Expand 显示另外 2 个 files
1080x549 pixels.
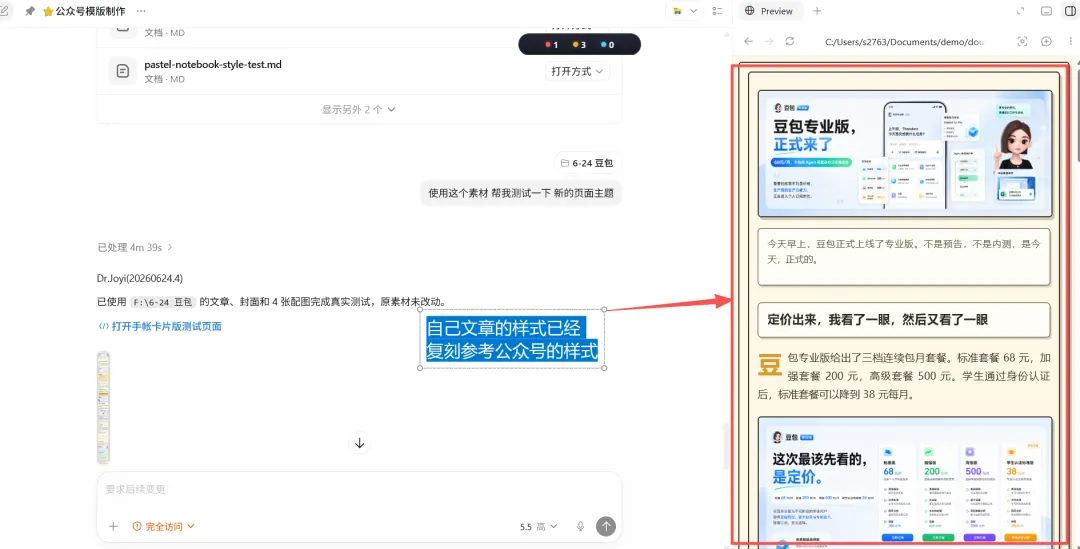(359, 110)
